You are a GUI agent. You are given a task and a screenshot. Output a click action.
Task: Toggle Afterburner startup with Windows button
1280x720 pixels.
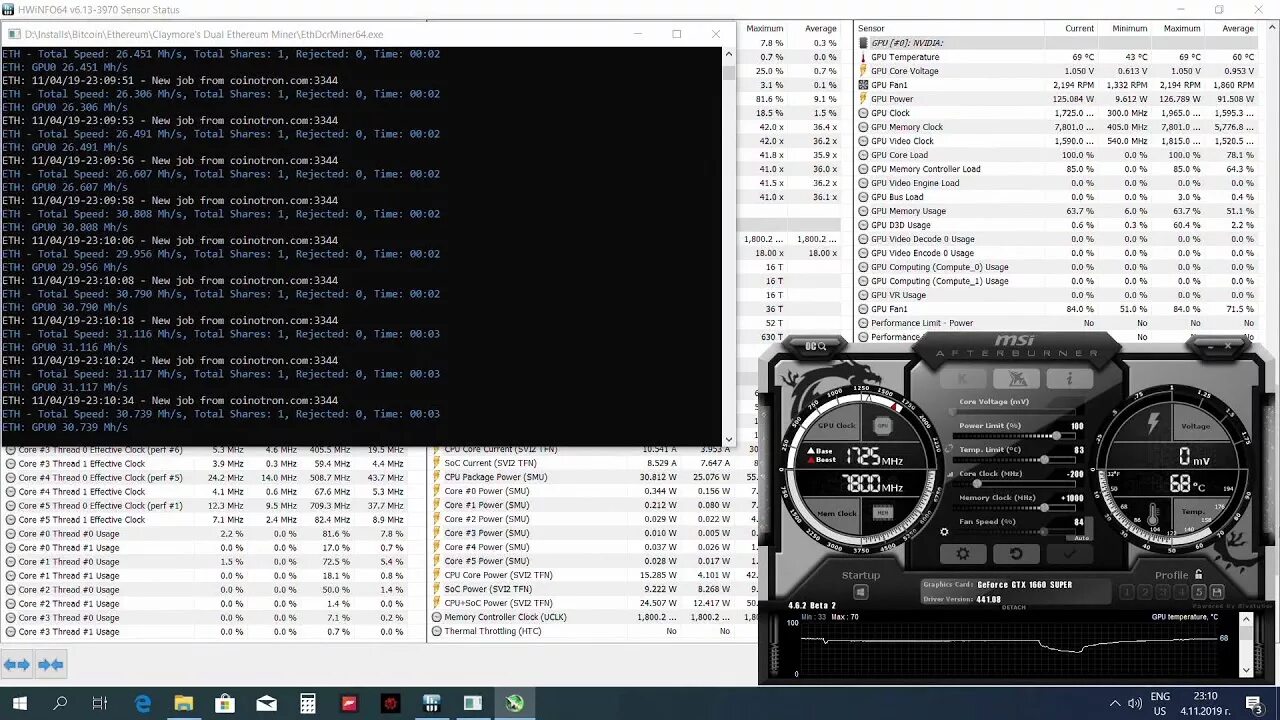click(860, 592)
